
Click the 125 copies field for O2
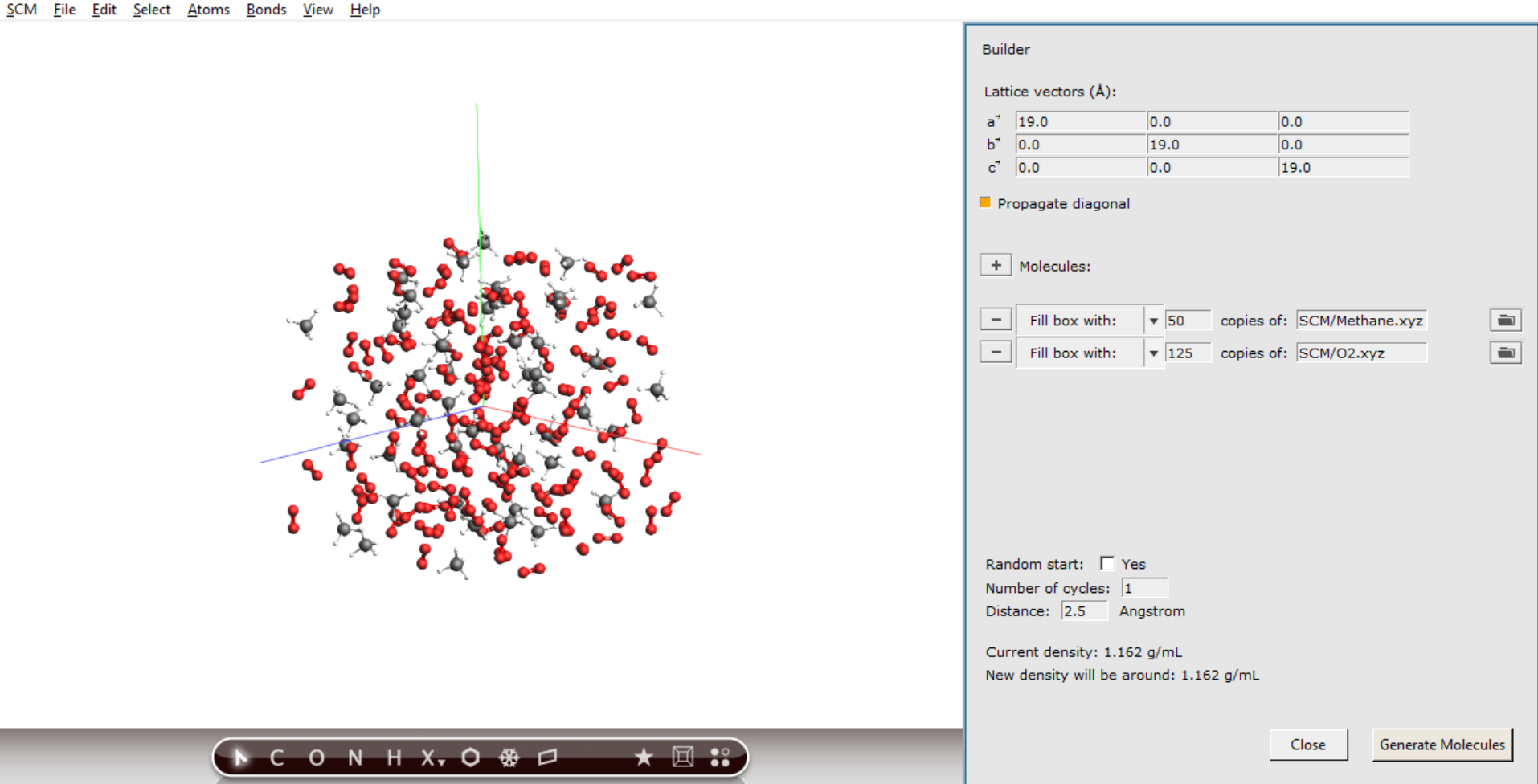point(1188,353)
